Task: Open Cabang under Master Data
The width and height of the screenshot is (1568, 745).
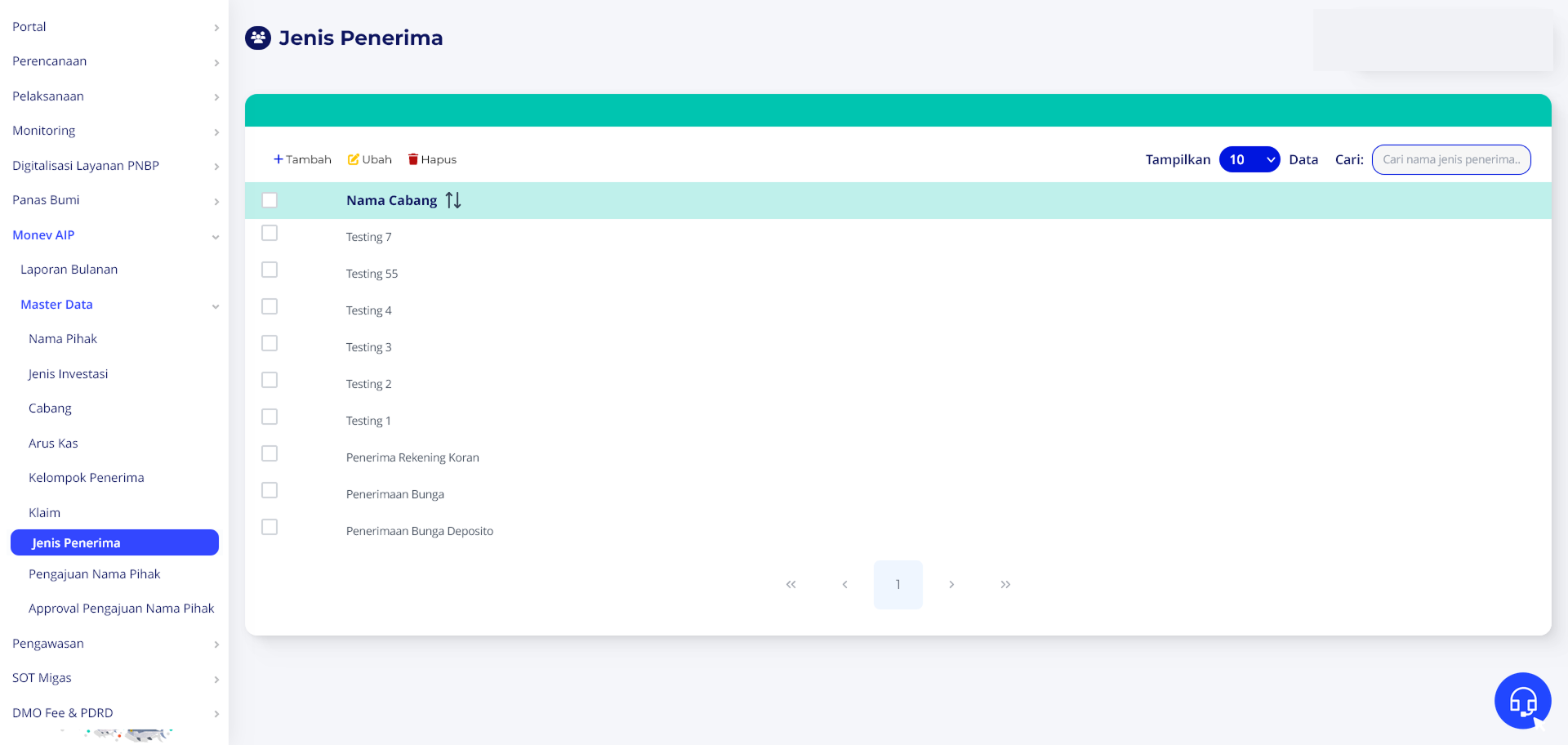Action: (50, 408)
